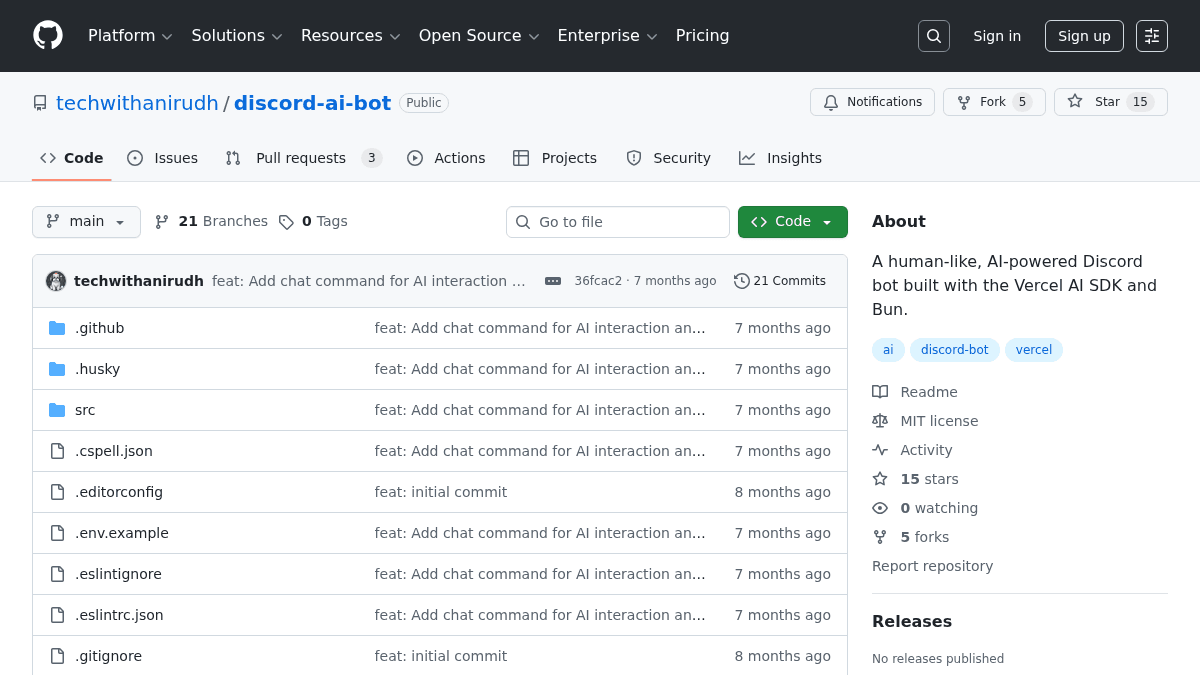Screen dimensions: 1200x675
Task: Click the techwithanirudh avatar in commit bar
Action: (56, 281)
